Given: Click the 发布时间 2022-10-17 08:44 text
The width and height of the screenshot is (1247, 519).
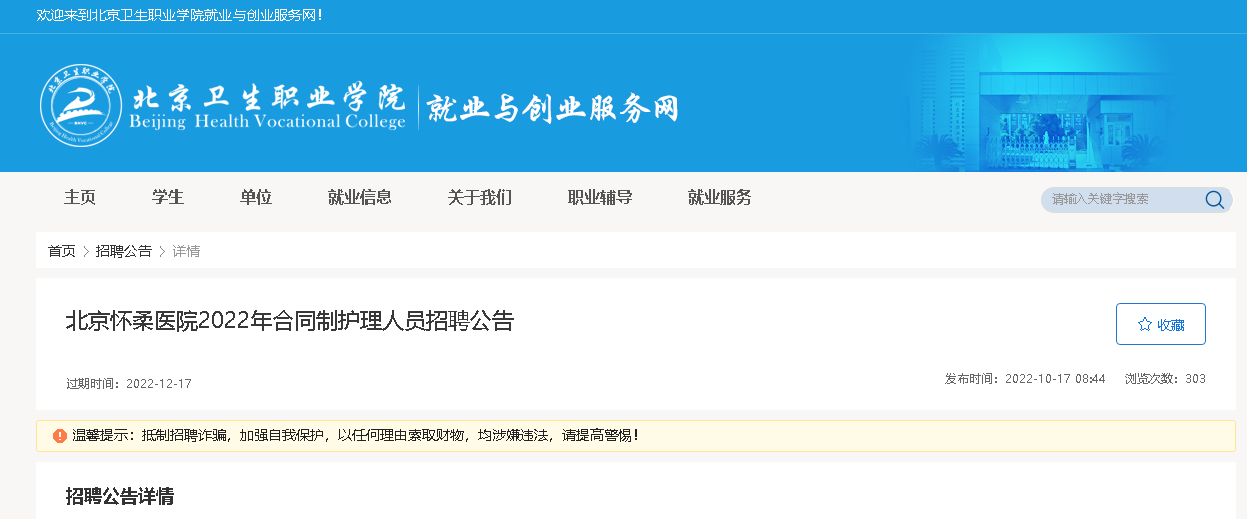Looking at the screenshot, I should point(1025,379).
